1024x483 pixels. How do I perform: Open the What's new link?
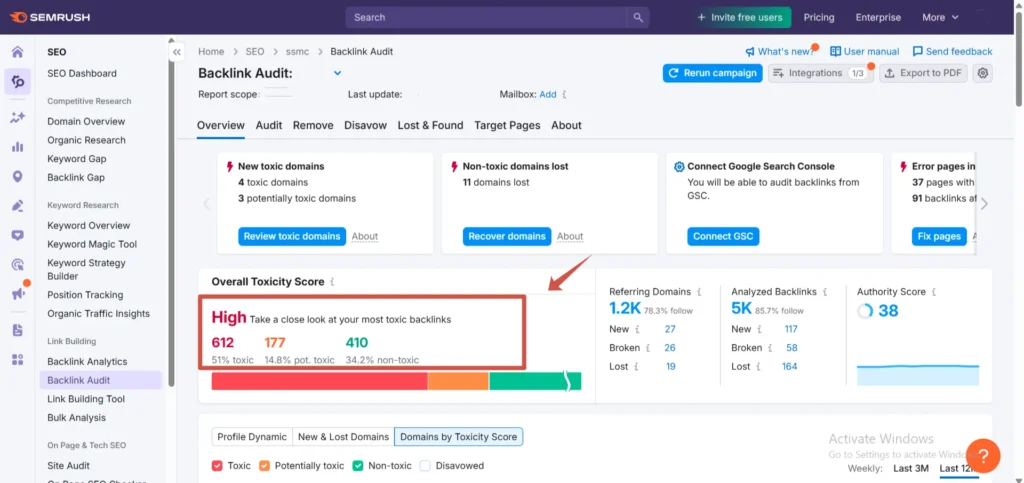pos(780,52)
